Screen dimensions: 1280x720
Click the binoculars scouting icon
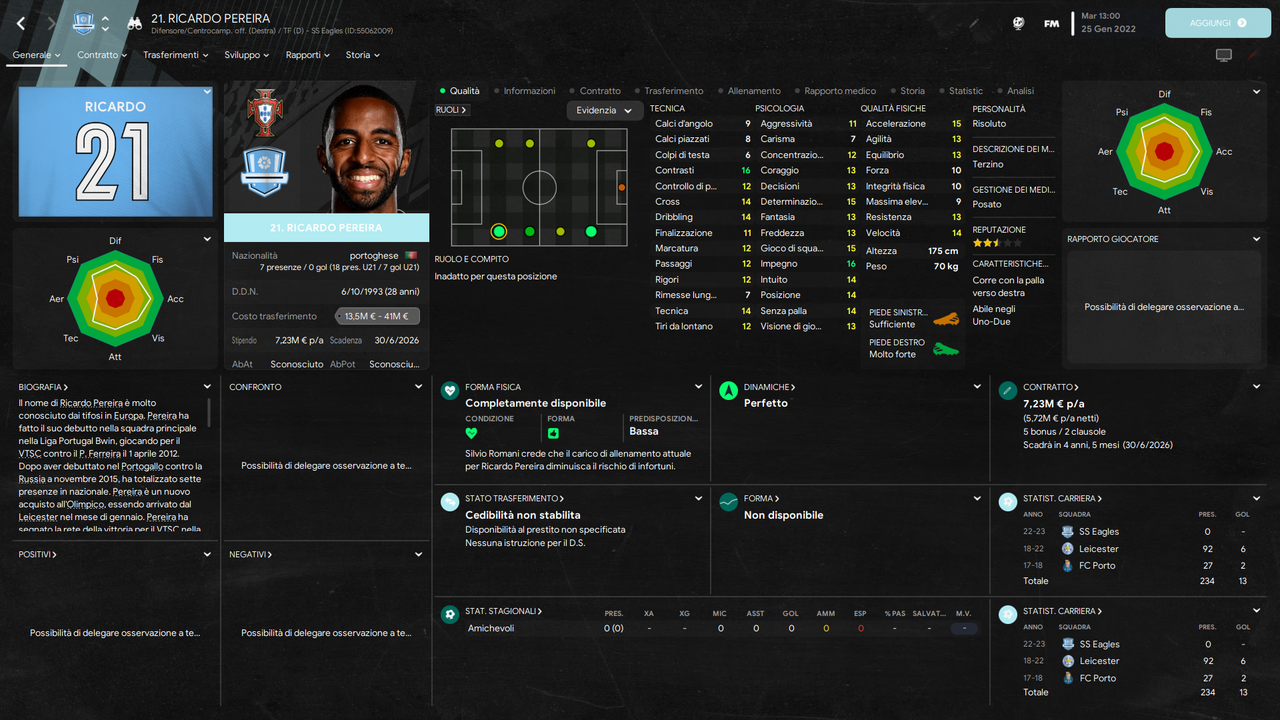134,23
